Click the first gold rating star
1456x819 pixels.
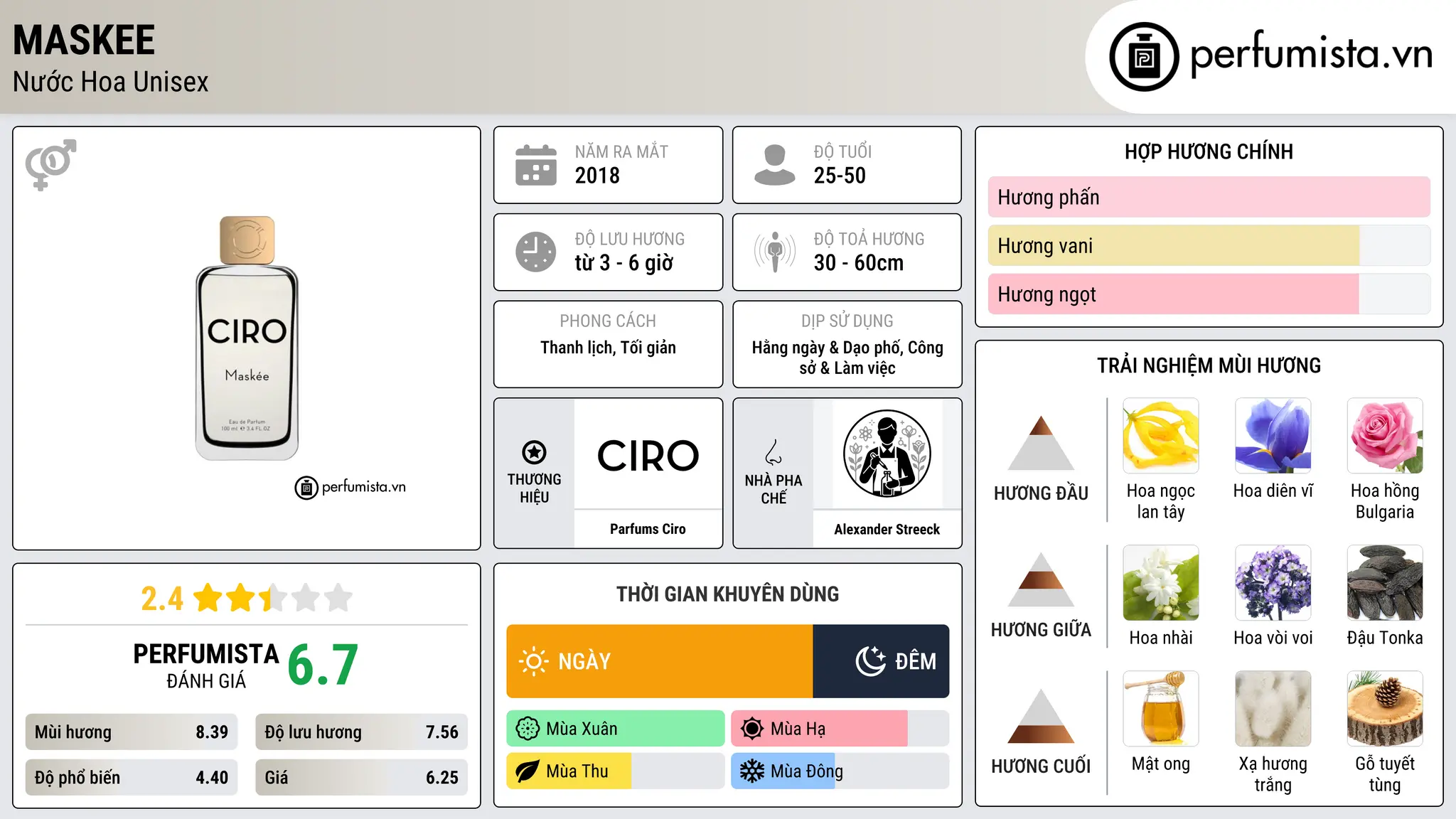tap(208, 598)
